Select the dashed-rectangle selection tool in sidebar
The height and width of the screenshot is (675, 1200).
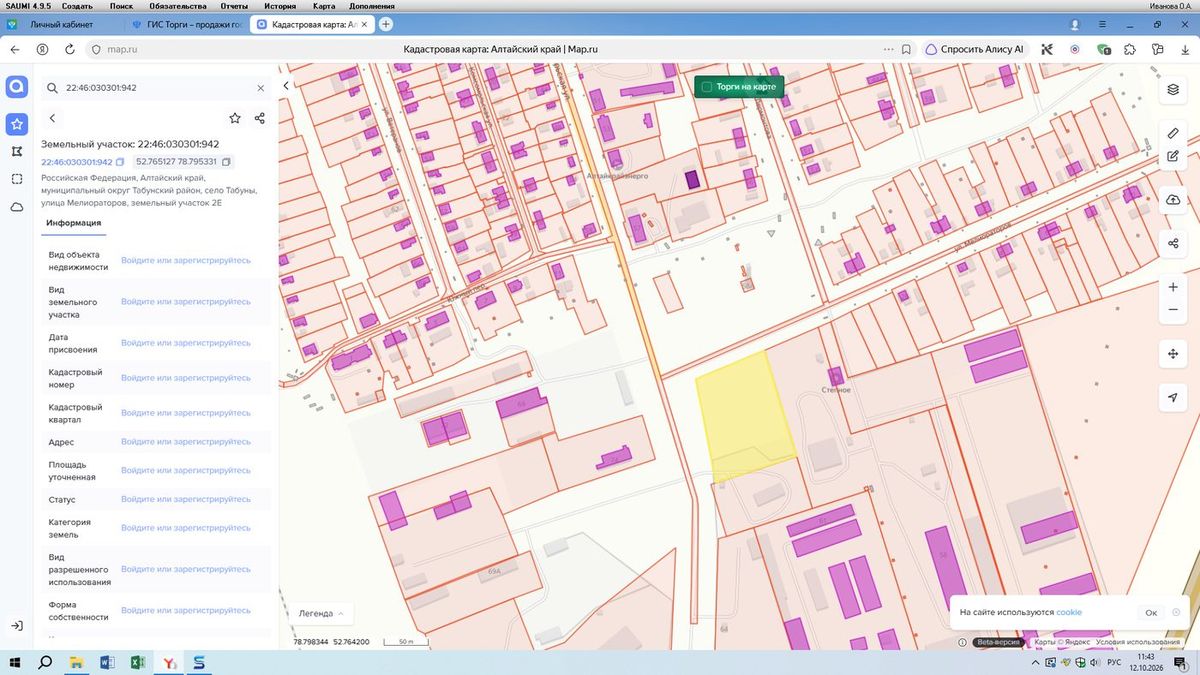tap(17, 179)
